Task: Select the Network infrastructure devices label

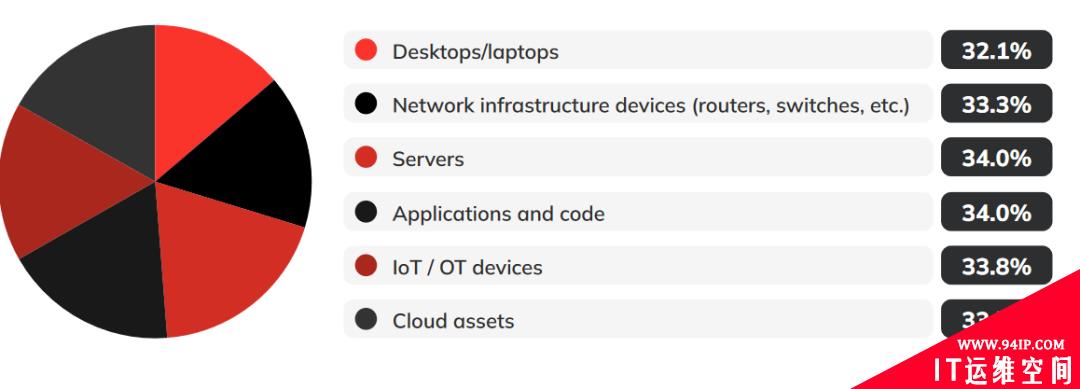Action: pyautogui.click(x=651, y=105)
